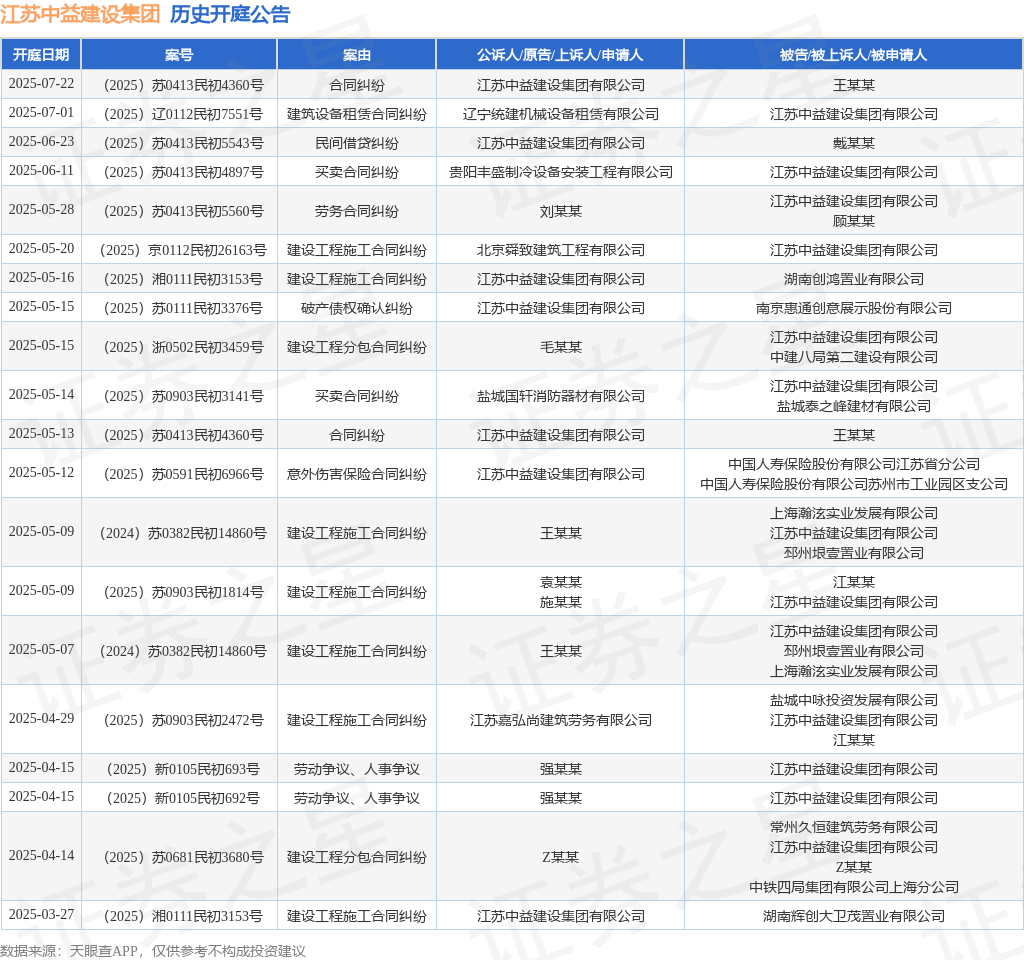Image resolution: width=1024 pixels, height=960 pixels.
Task: Click 中铁四局集团有限公司上海分公司
Action: pos(854,888)
